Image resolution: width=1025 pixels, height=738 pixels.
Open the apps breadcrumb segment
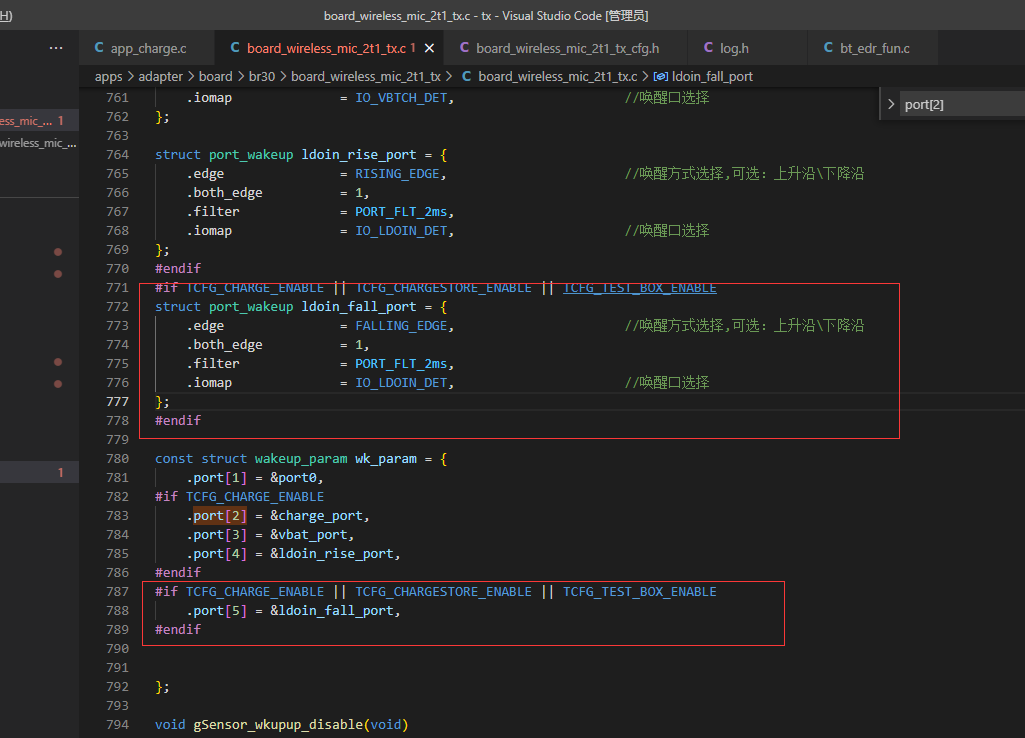point(109,77)
